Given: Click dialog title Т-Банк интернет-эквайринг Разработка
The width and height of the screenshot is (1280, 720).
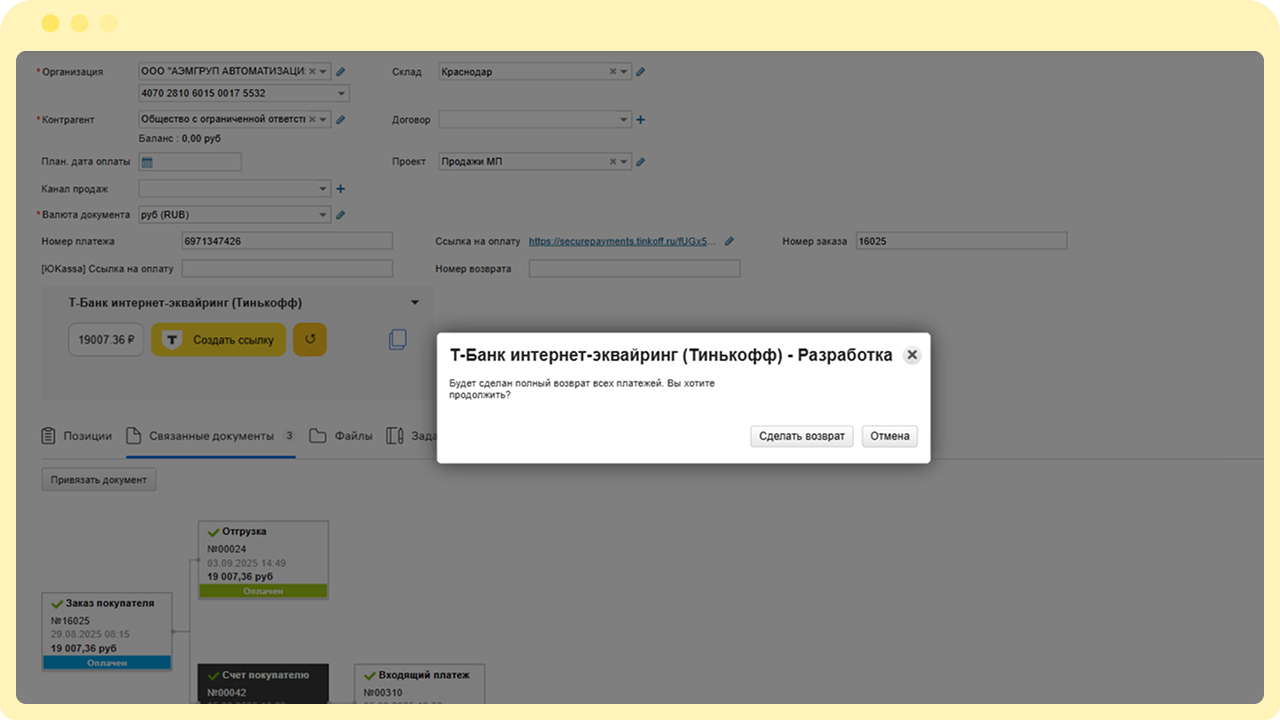Looking at the screenshot, I should (671, 355).
